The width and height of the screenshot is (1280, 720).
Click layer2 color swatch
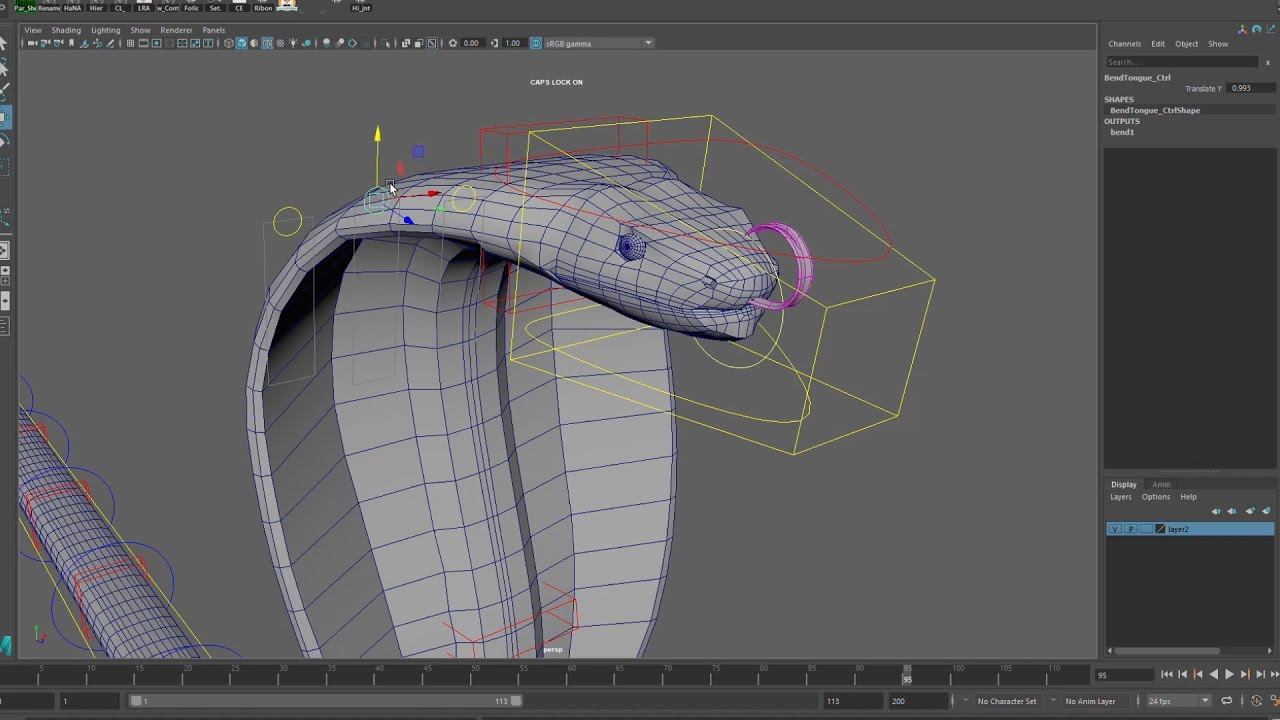(1160, 529)
